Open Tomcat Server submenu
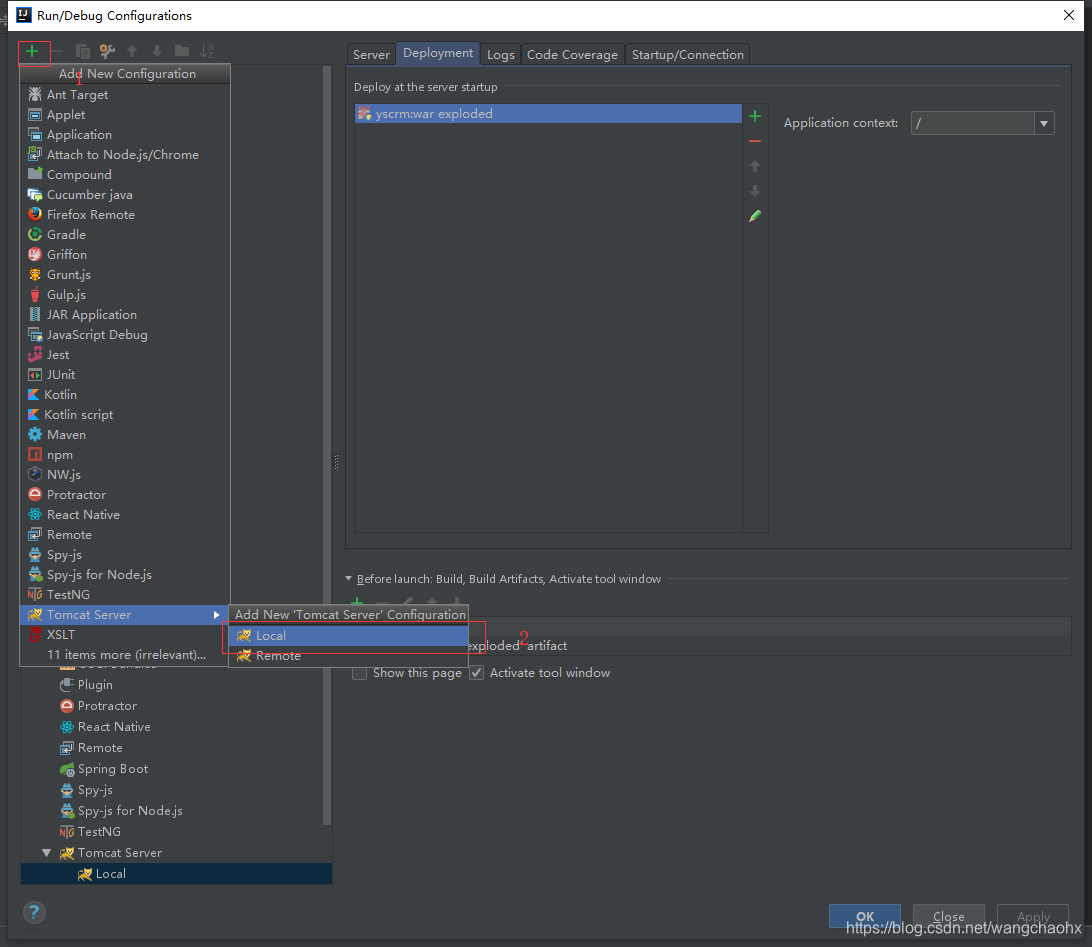This screenshot has height=947, width=1092. [x=125, y=615]
